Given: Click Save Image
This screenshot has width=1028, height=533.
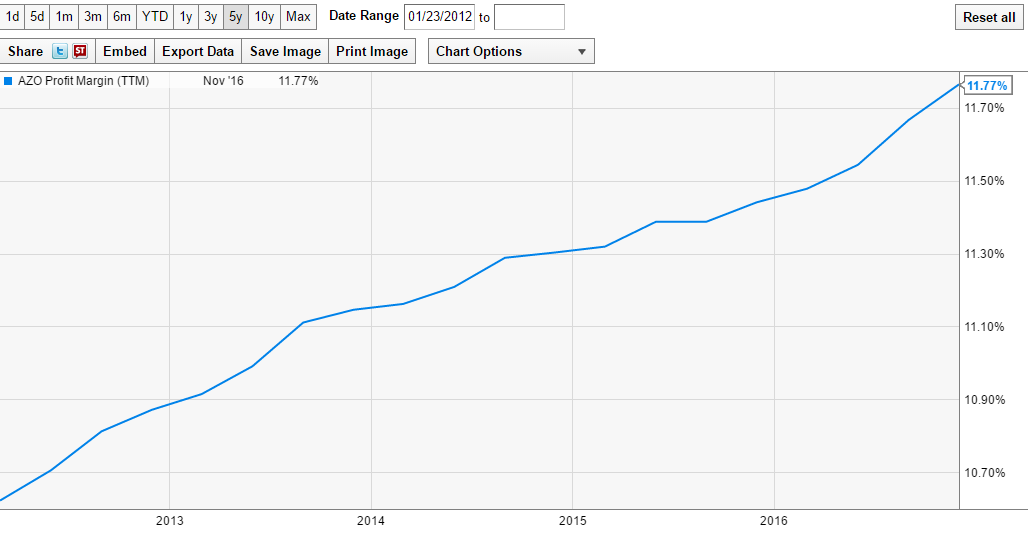Looking at the screenshot, I should pos(285,51).
